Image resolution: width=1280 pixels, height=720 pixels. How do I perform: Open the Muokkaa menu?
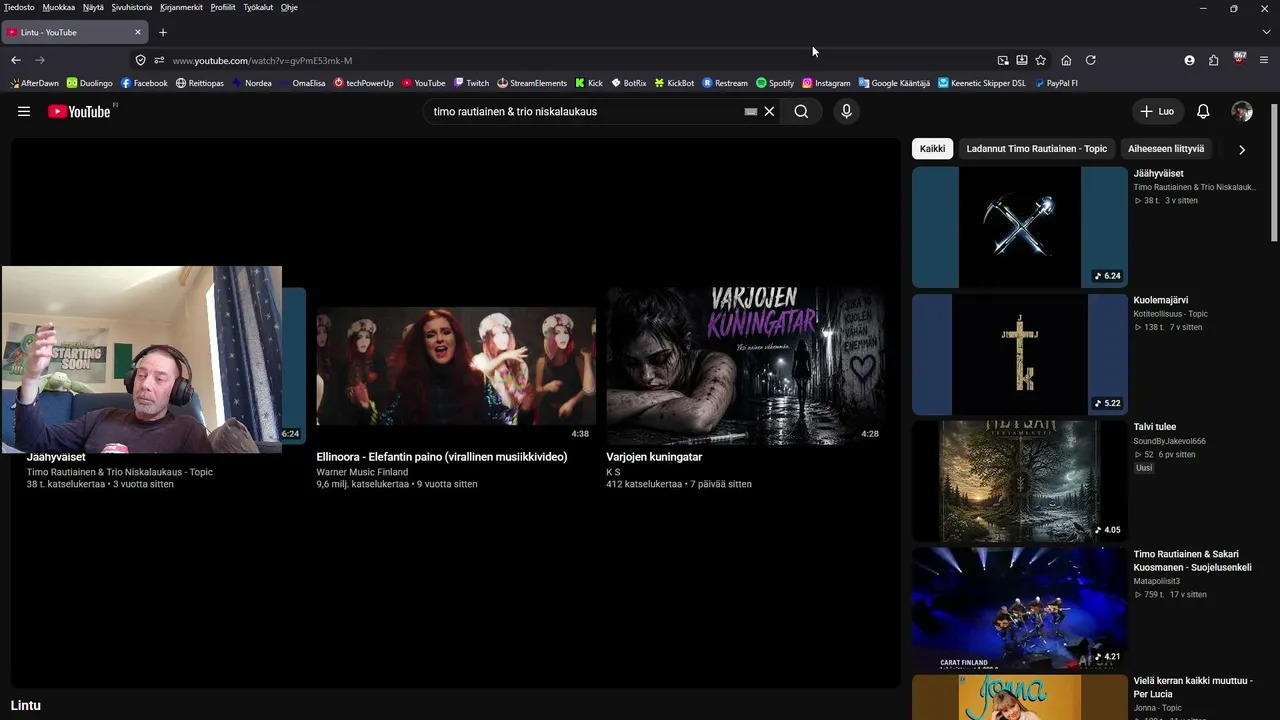click(58, 7)
